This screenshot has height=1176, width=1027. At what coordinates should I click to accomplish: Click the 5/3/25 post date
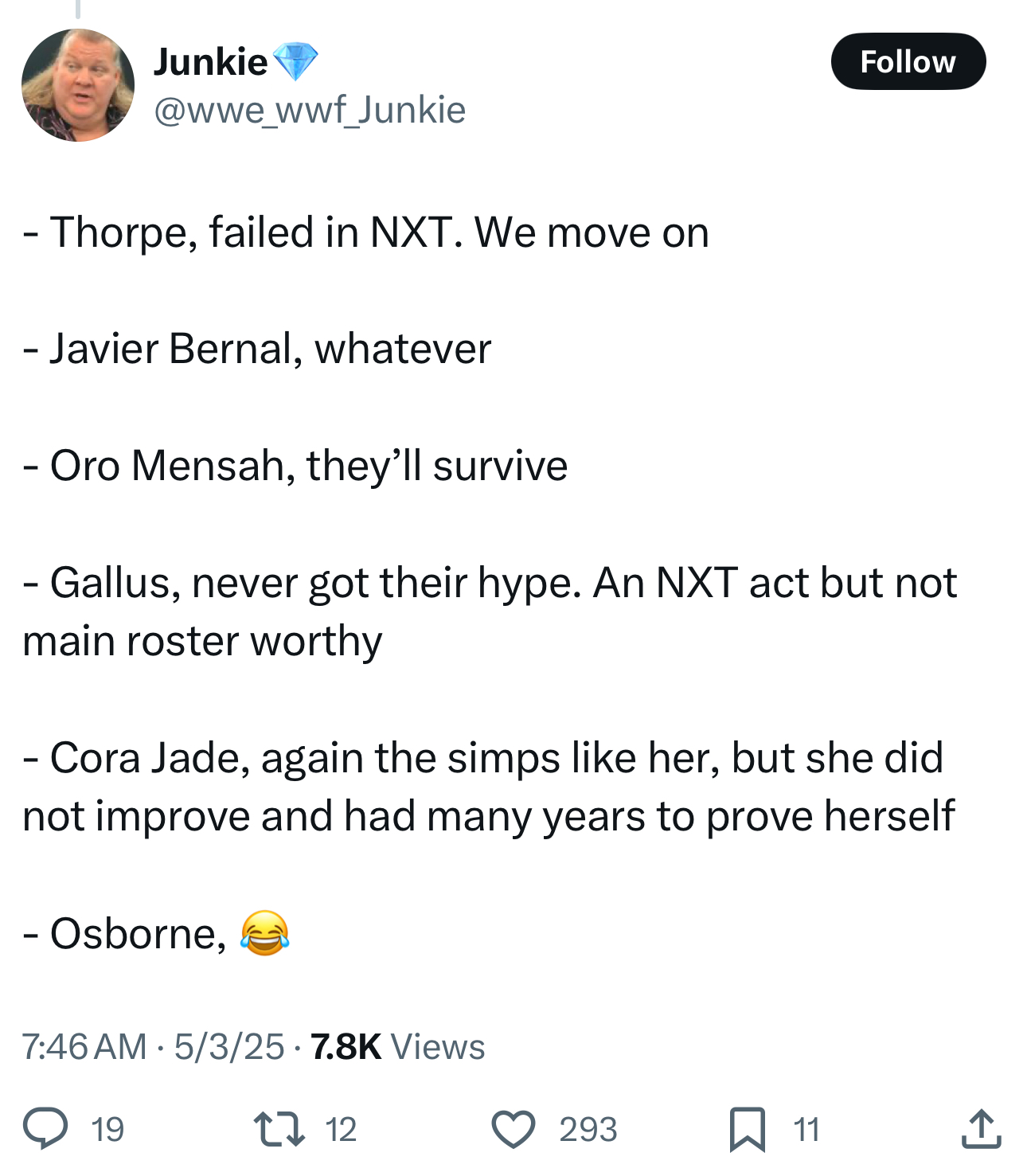pyautogui.click(x=229, y=1046)
